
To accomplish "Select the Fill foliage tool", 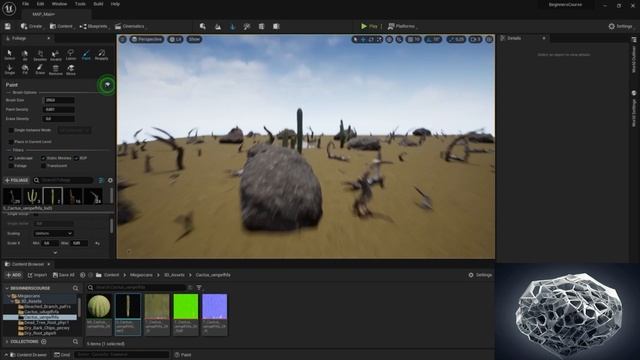I will click(25, 69).
